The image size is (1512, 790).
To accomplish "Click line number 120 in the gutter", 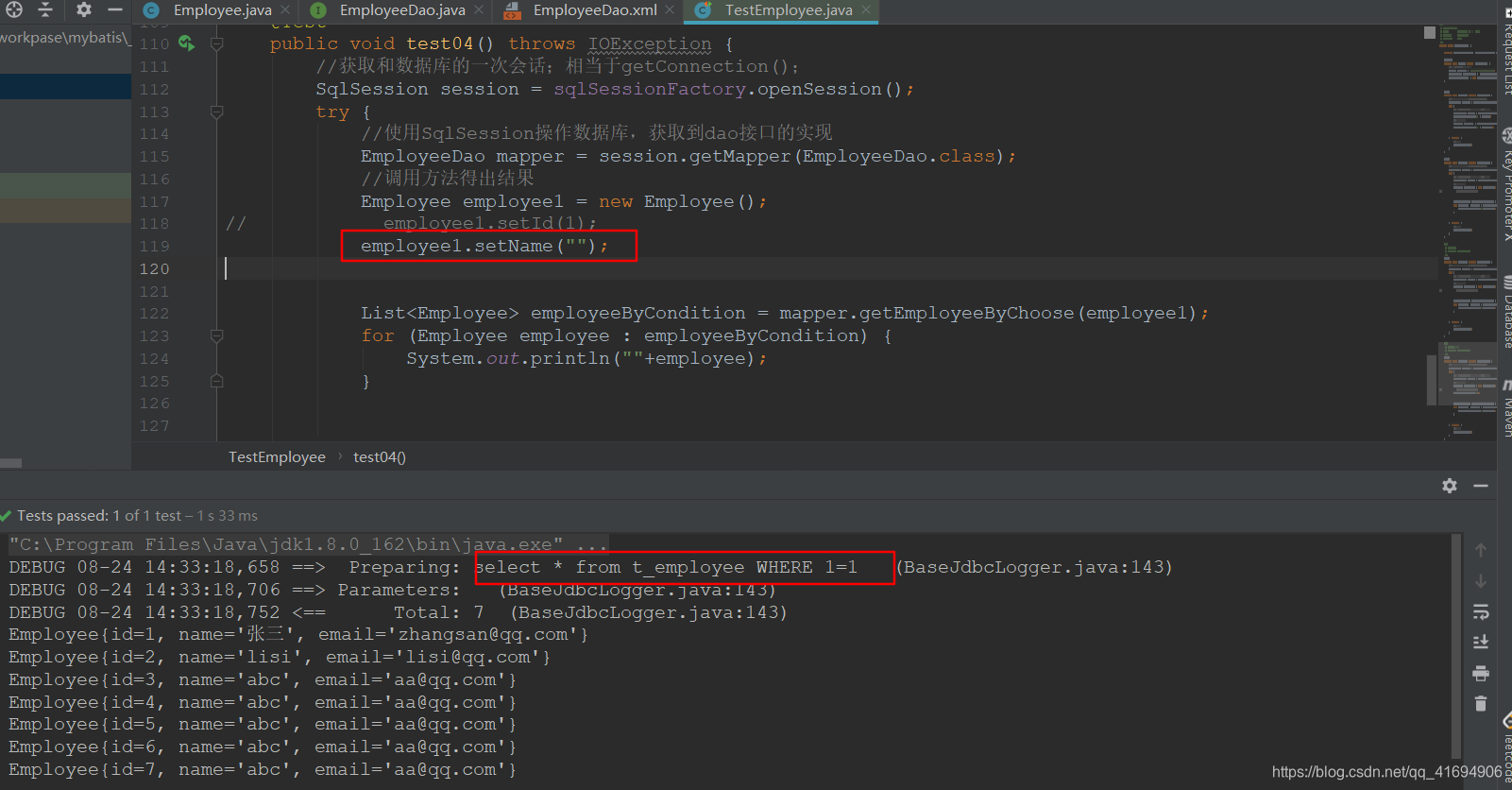I will (x=155, y=269).
